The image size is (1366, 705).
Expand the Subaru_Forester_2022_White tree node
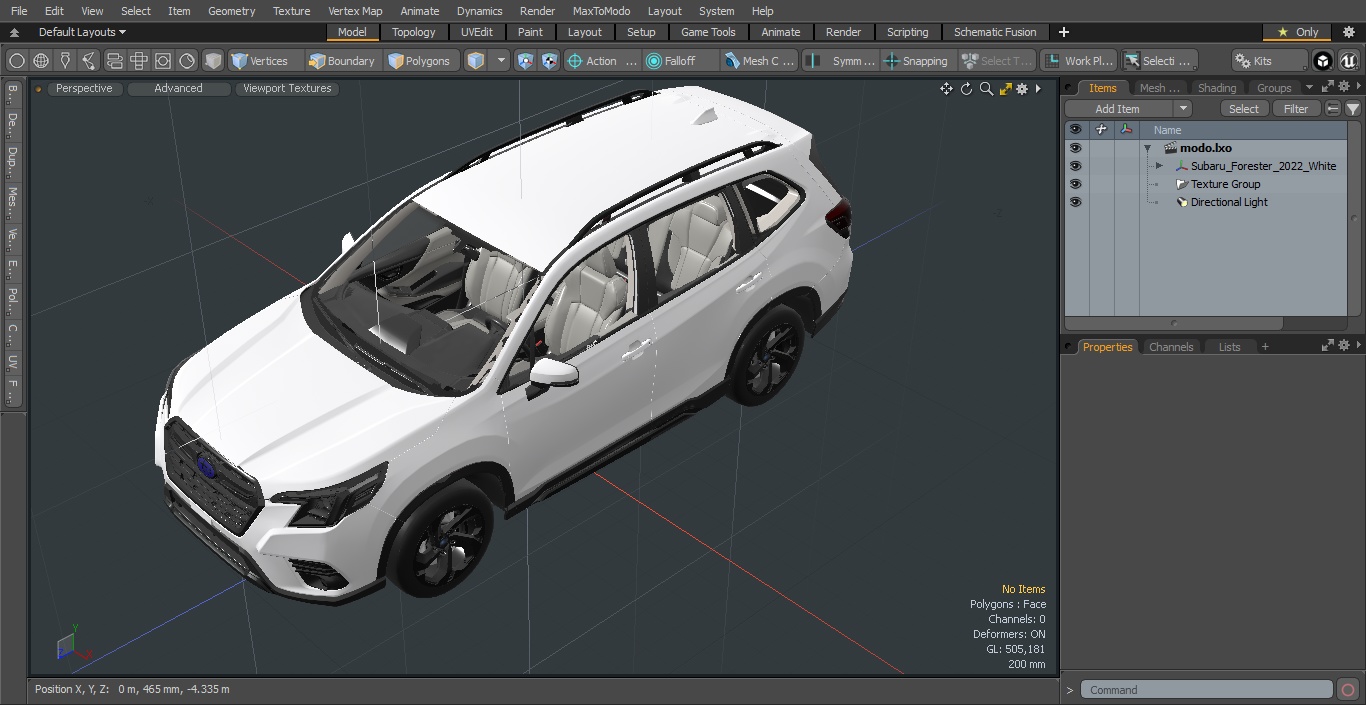click(x=1159, y=166)
